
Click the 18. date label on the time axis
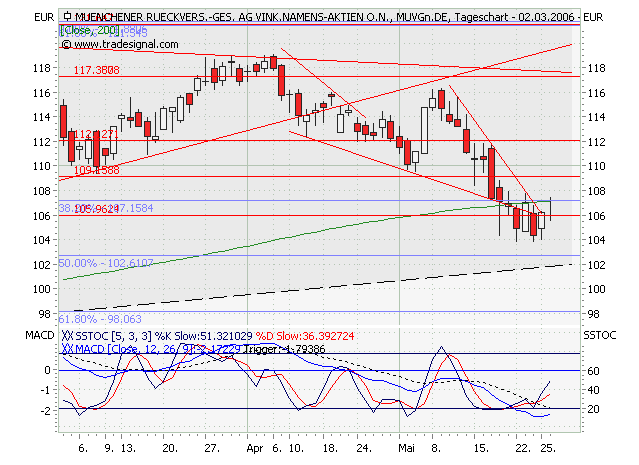(330, 448)
